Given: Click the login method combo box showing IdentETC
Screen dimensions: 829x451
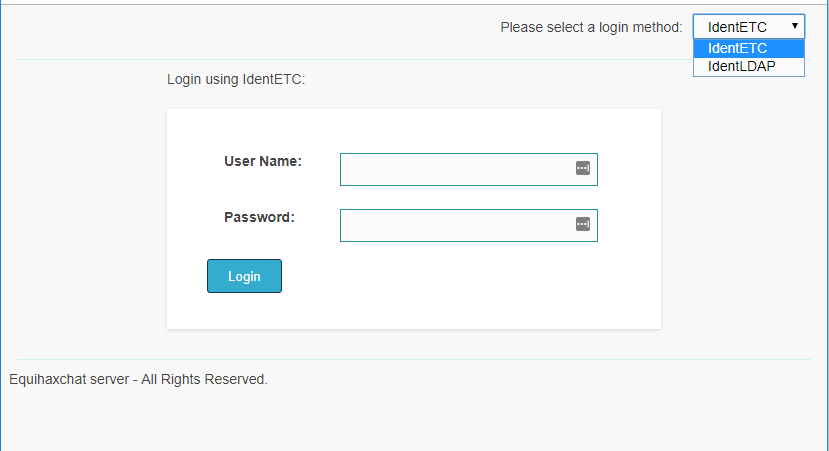Looking at the screenshot, I should tap(738, 27).
